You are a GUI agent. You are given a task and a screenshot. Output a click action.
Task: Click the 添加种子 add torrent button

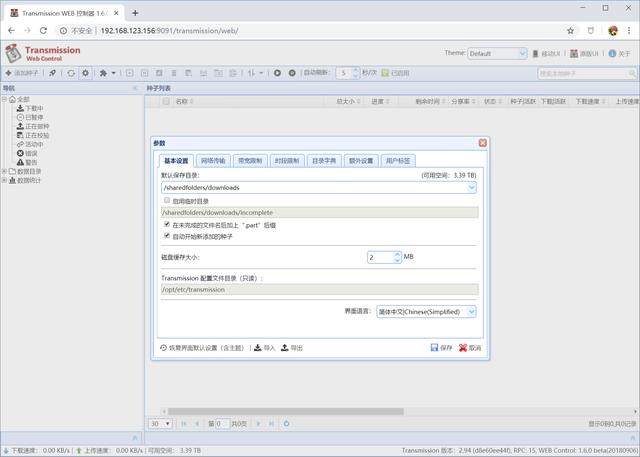(x=22, y=73)
